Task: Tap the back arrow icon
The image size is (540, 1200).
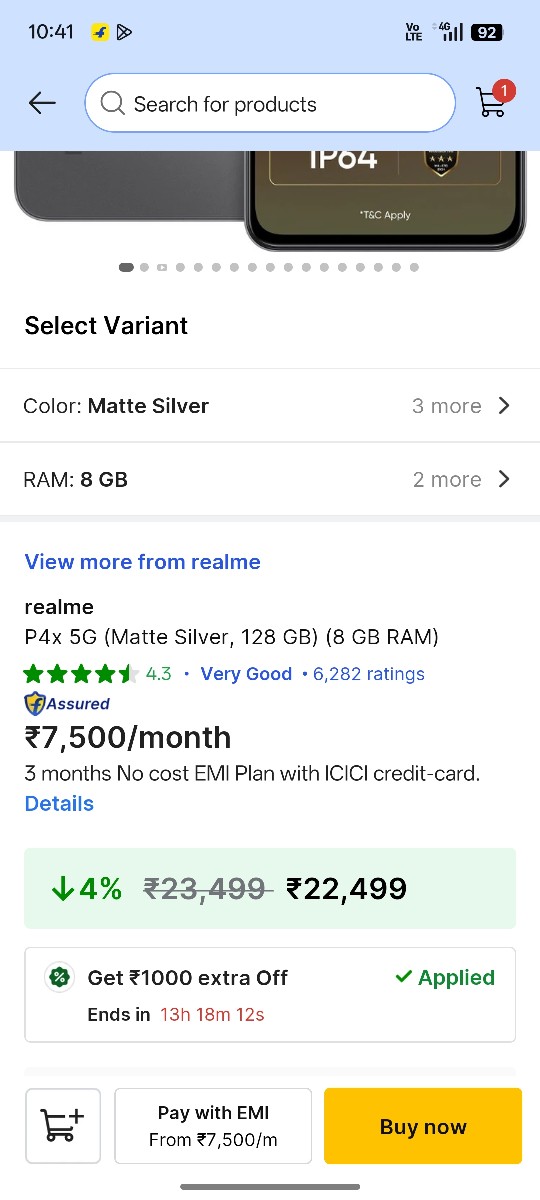Action: click(x=42, y=103)
